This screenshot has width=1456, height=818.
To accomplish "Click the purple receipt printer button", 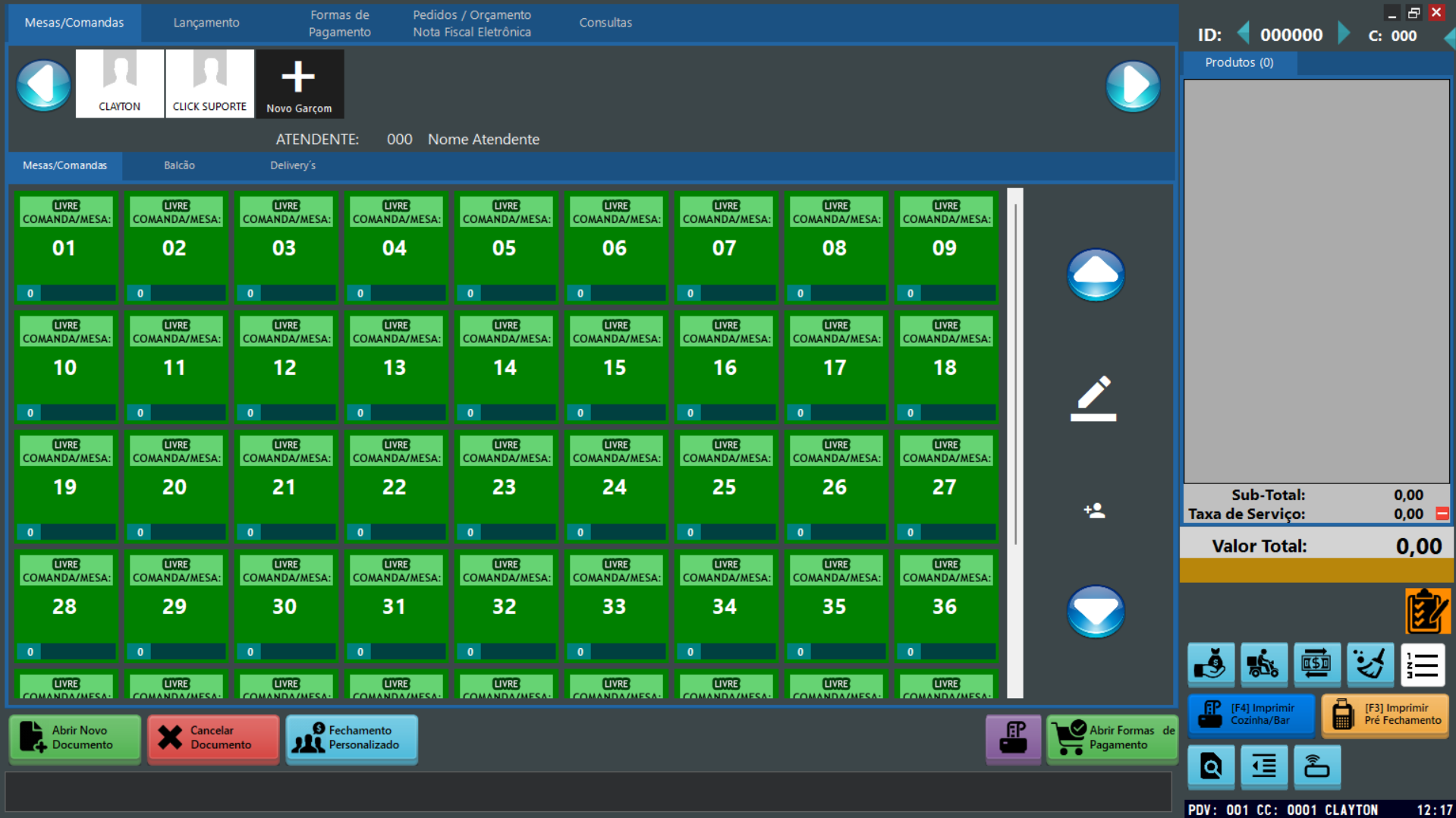I will (1013, 738).
